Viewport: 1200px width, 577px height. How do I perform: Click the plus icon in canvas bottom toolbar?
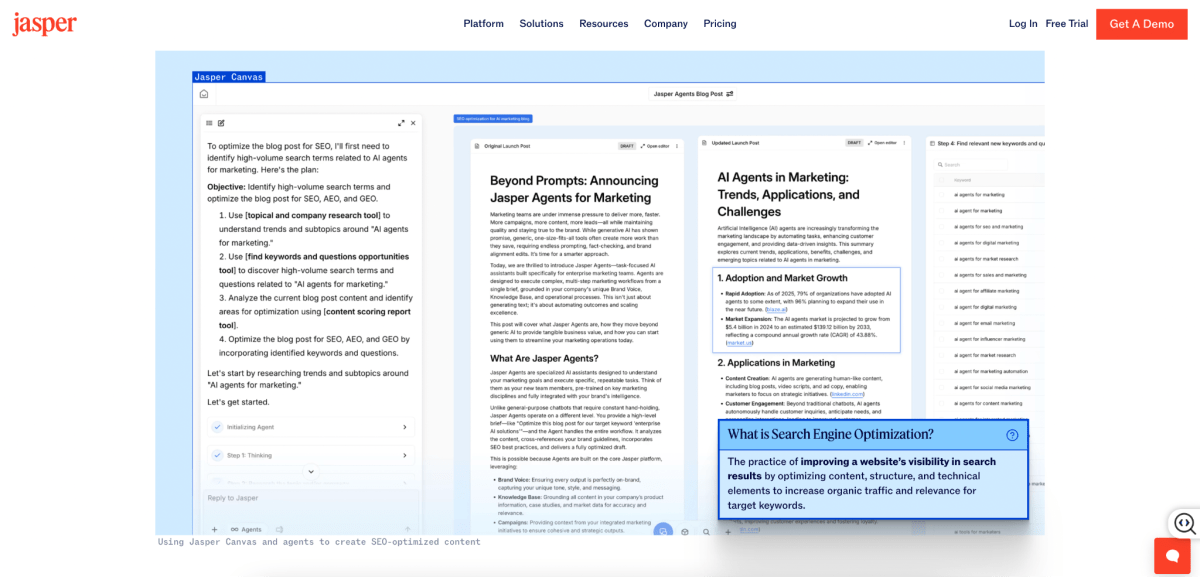tap(728, 532)
